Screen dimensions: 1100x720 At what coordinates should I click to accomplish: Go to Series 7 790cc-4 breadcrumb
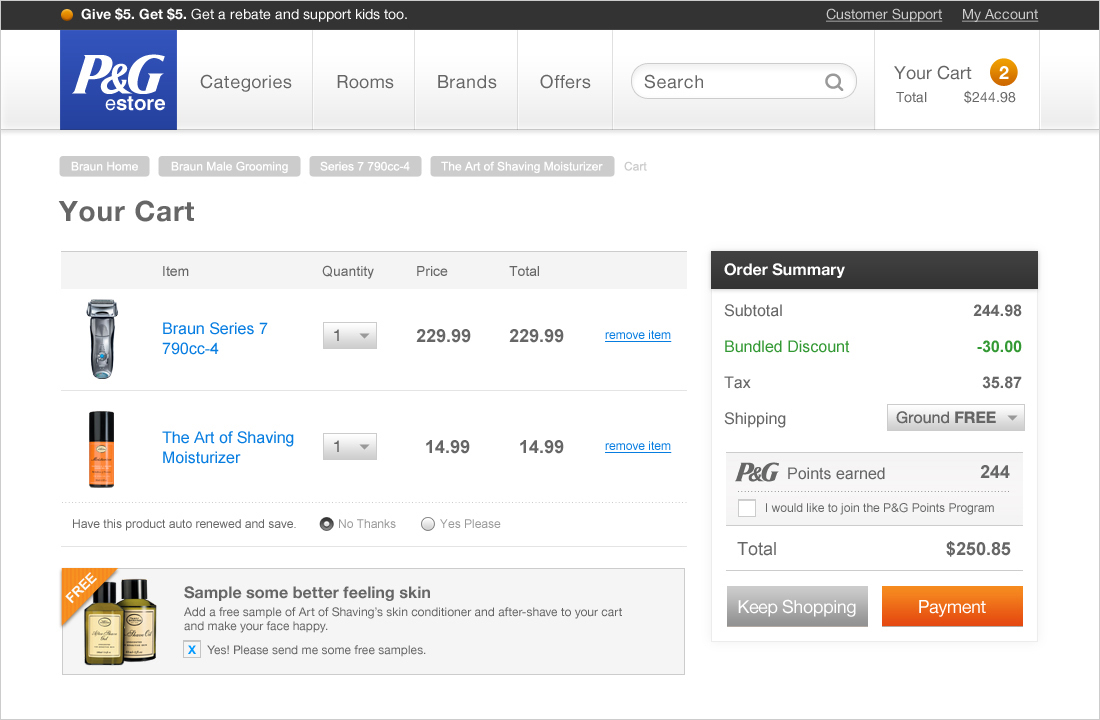pos(365,166)
